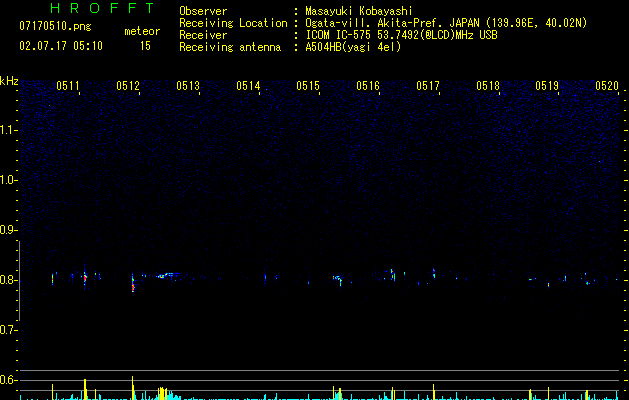Click the observer name Masayuki Kobayashi

click(359, 11)
